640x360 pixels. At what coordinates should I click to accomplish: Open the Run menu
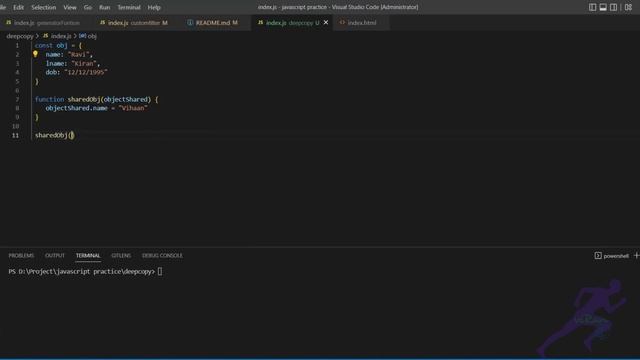point(104,7)
